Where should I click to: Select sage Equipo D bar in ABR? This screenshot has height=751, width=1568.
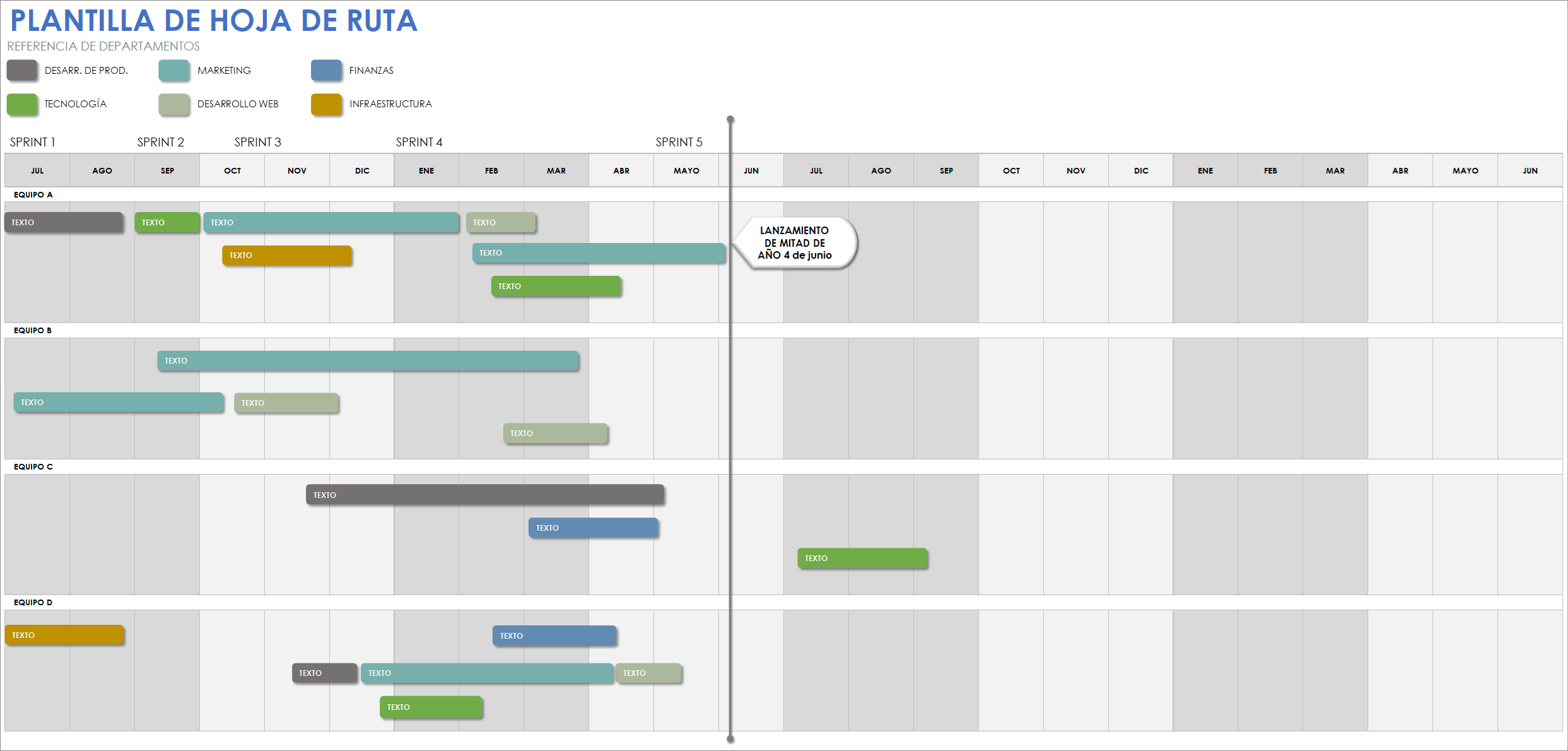(x=649, y=673)
